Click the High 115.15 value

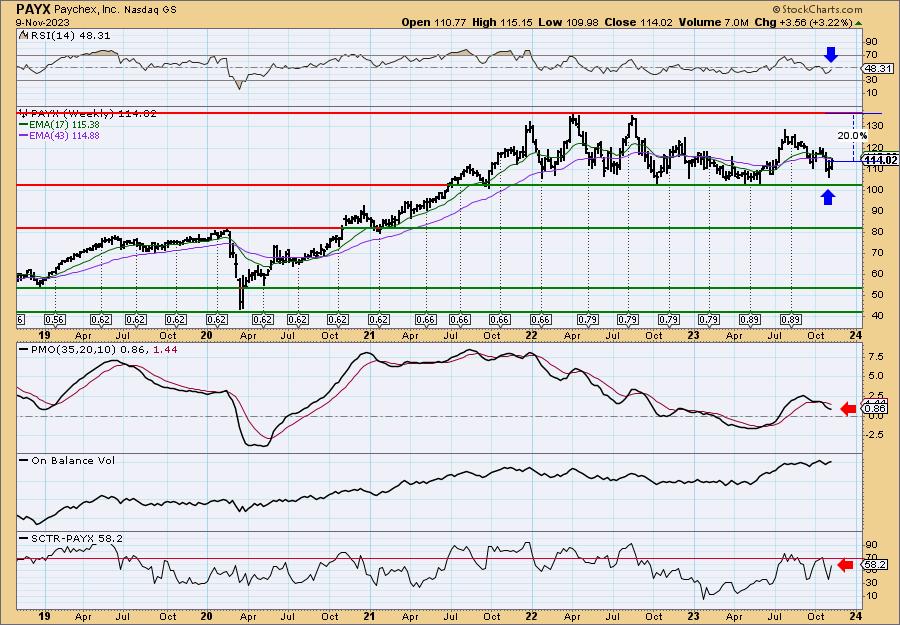click(x=502, y=22)
